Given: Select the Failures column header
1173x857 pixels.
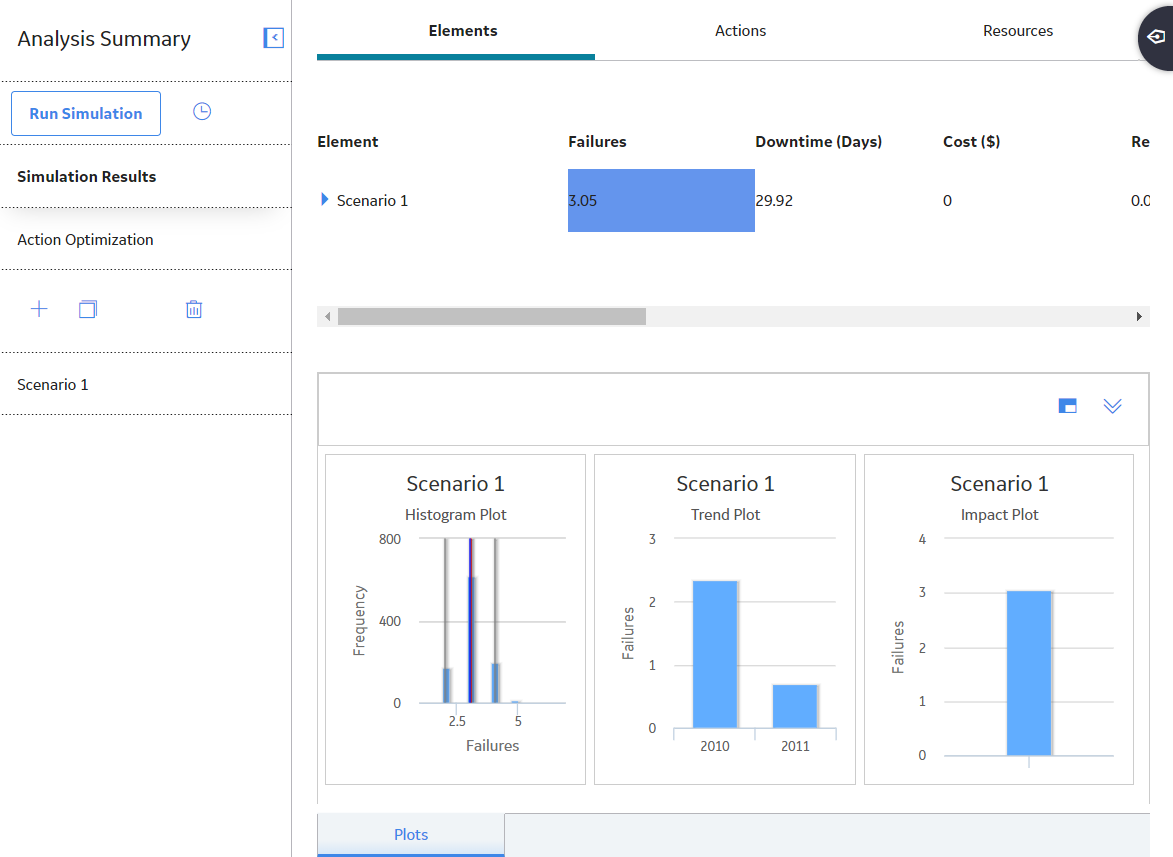Looking at the screenshot, I should (x=597, y=141).
